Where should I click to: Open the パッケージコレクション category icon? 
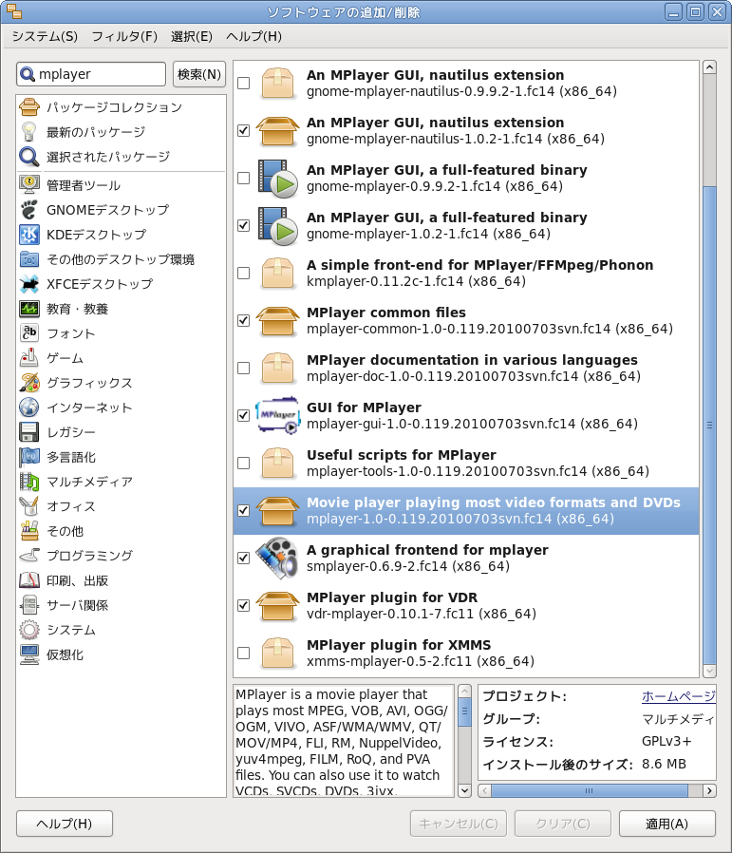[x=29, y=107]
